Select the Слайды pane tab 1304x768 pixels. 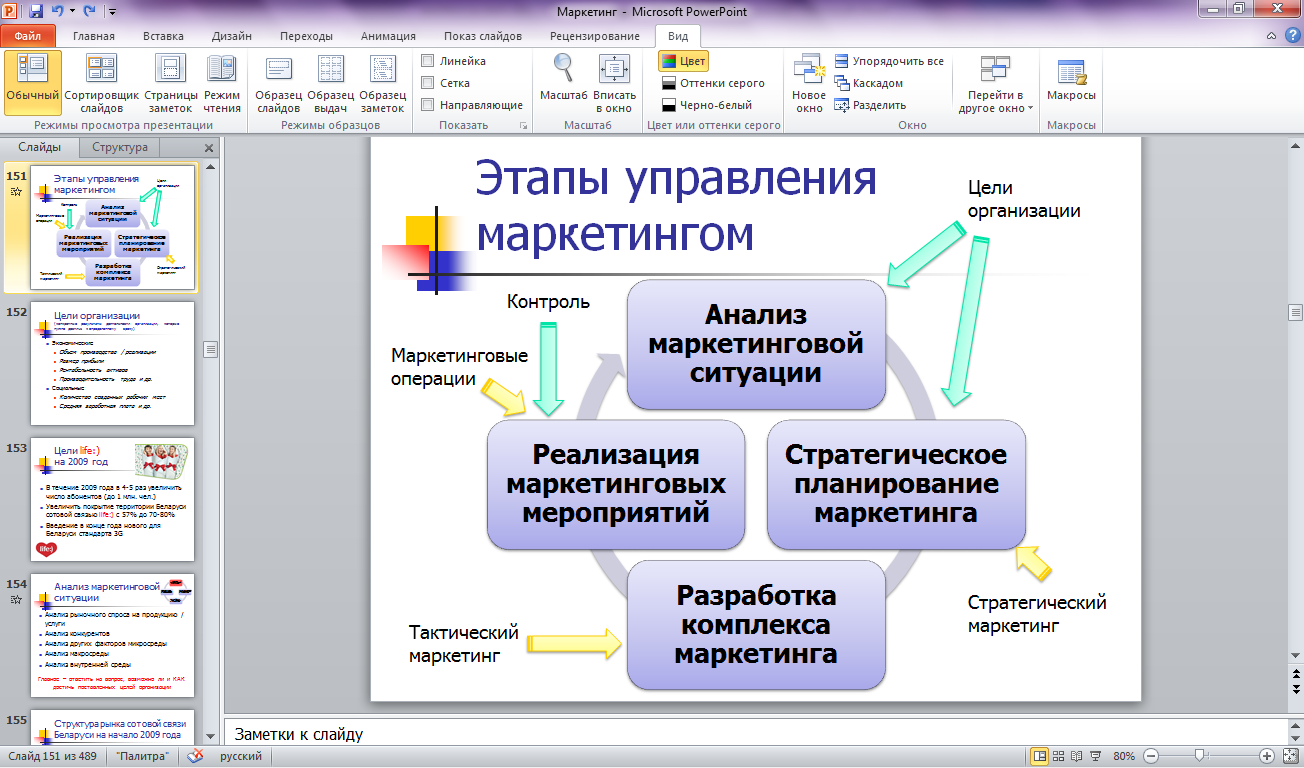pyautogui.click(x=39, y=147)
